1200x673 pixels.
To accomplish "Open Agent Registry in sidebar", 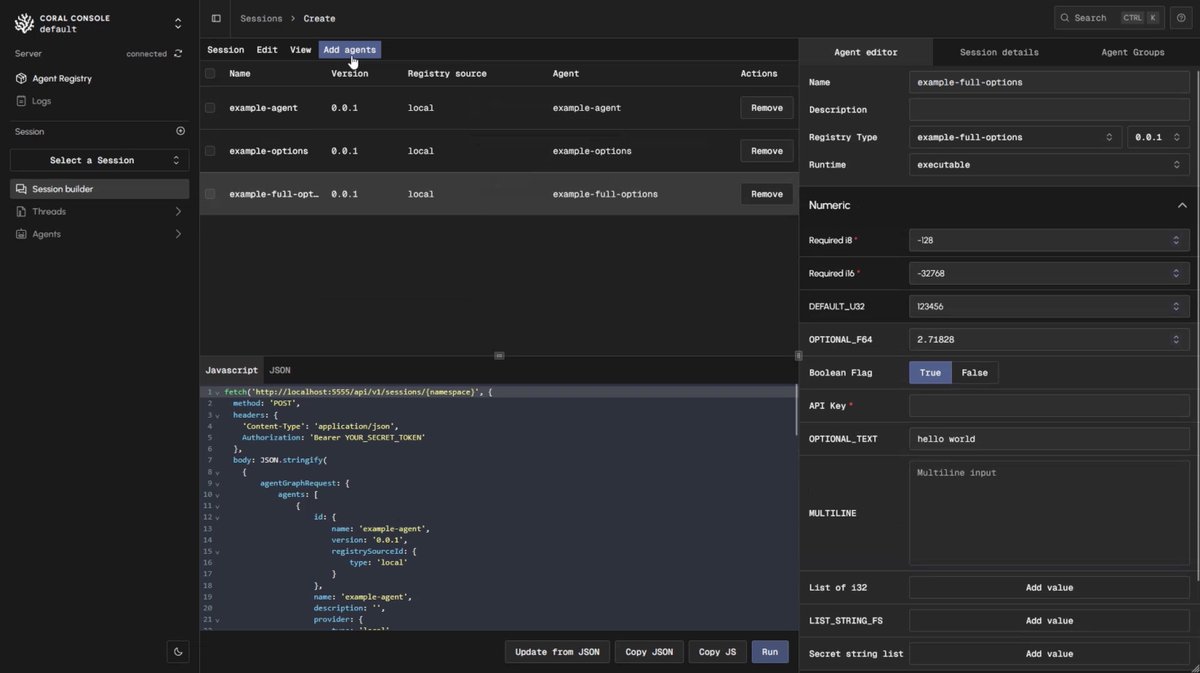I will tap(62, 78).
